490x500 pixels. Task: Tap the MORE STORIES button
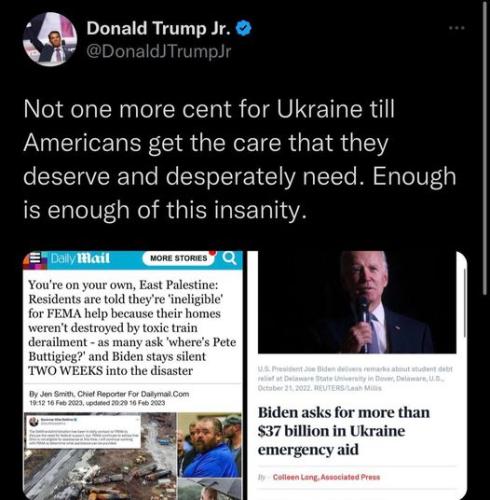(x=178, y=258)
